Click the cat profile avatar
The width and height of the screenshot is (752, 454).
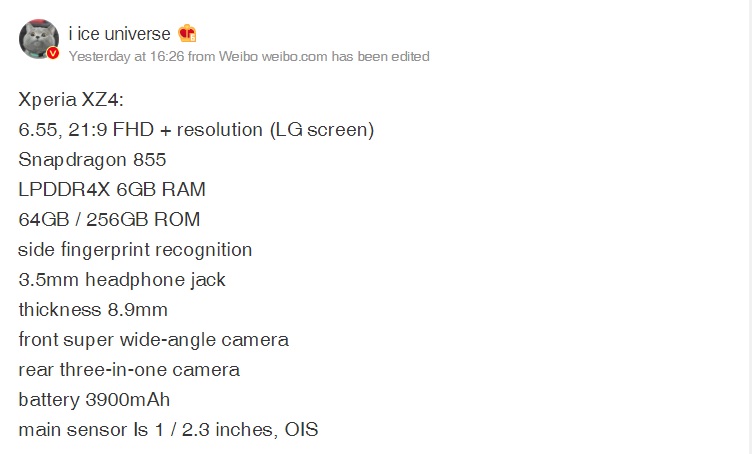point(38,40)
